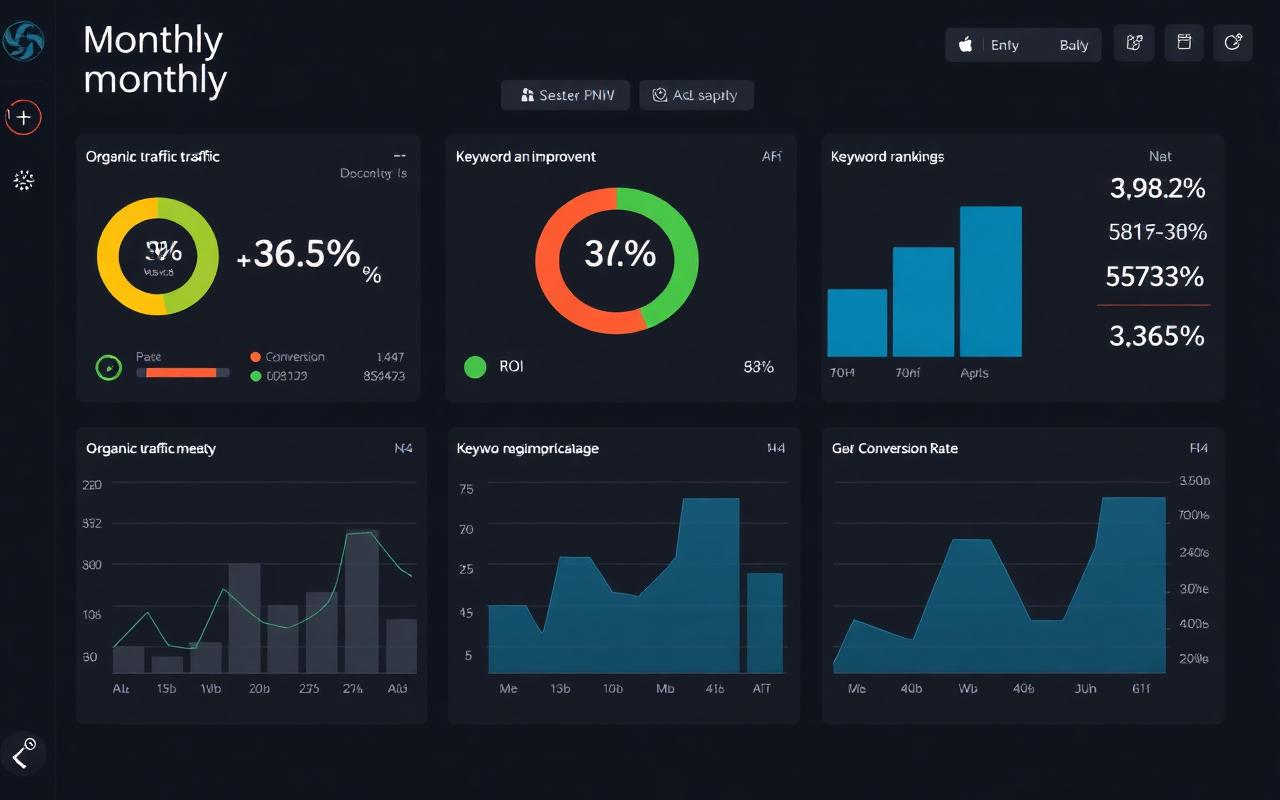Screen dimensions: 1280x800
Task: Open the N4 menu on the Organic traffic chart
Action: (x=403, y=449)
